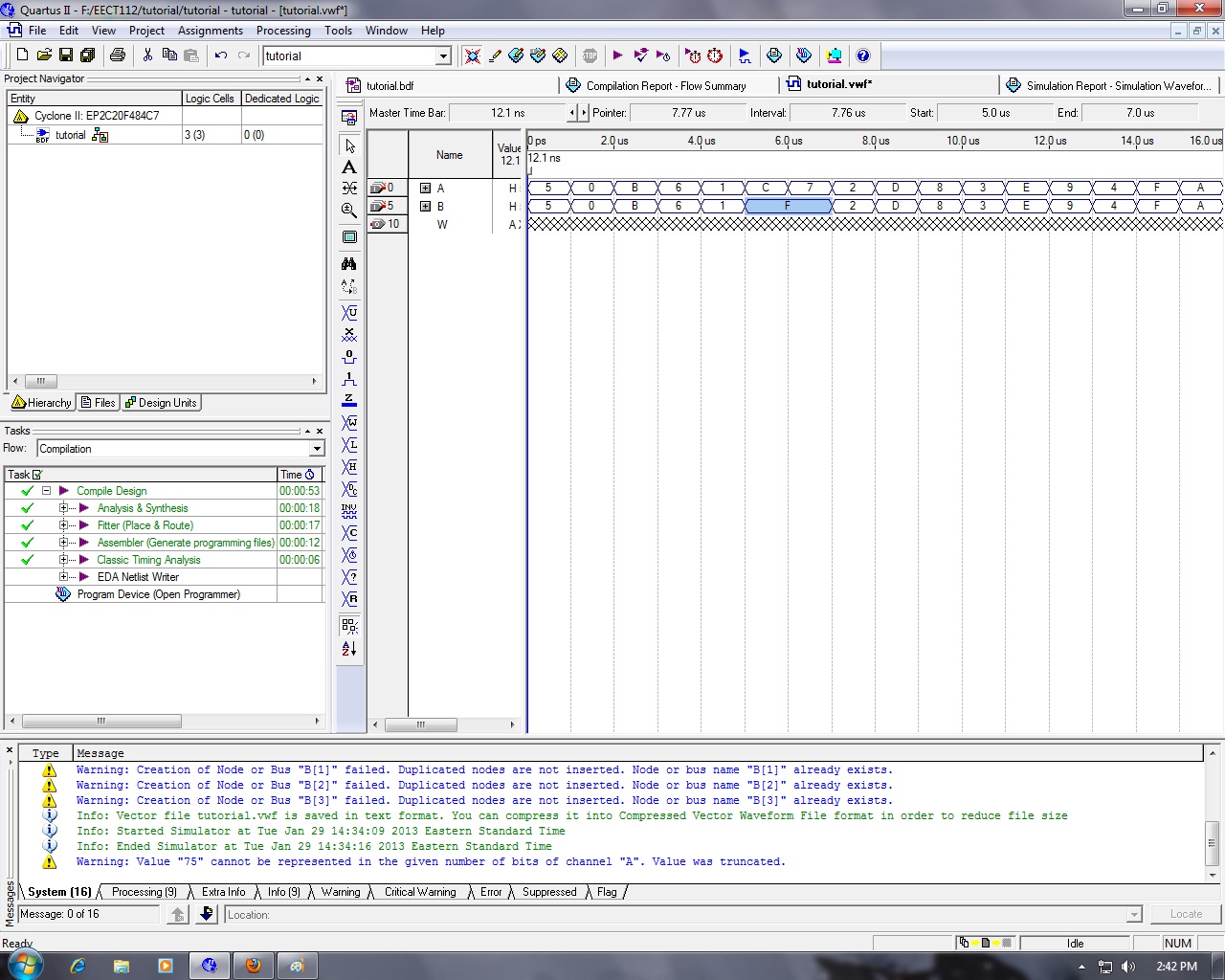1225x980 pixels.
Task: Click the Random Value (XR) icon
Action: [x=349, y=599]
